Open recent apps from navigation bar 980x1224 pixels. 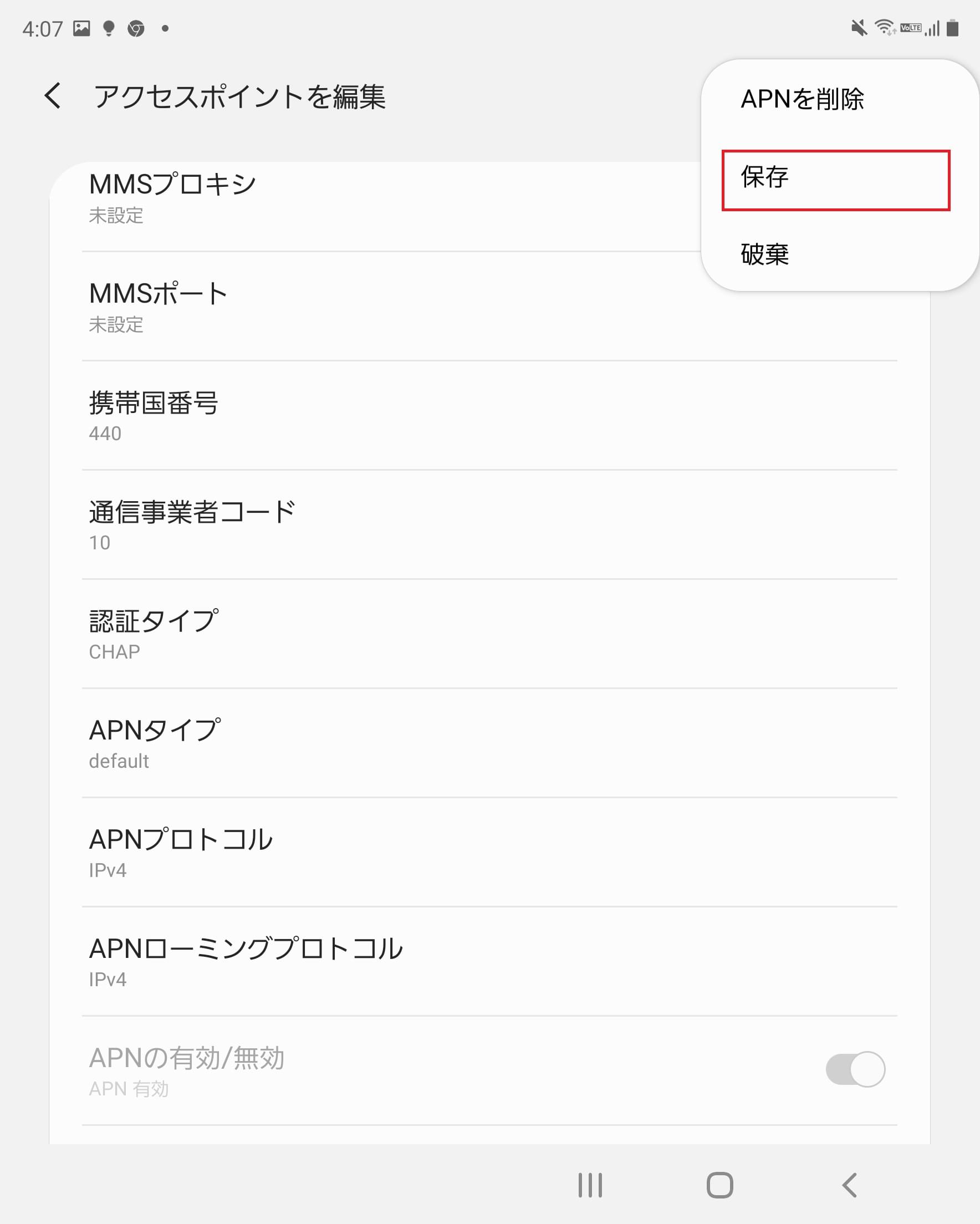coord(590,1185)
